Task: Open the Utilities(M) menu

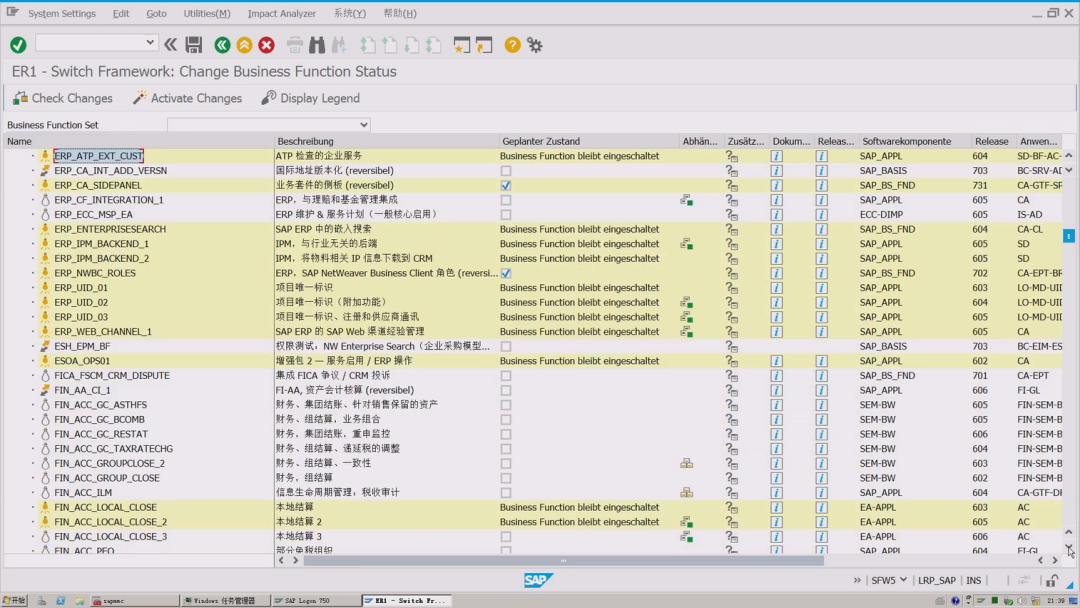Action: click(207, 13)
